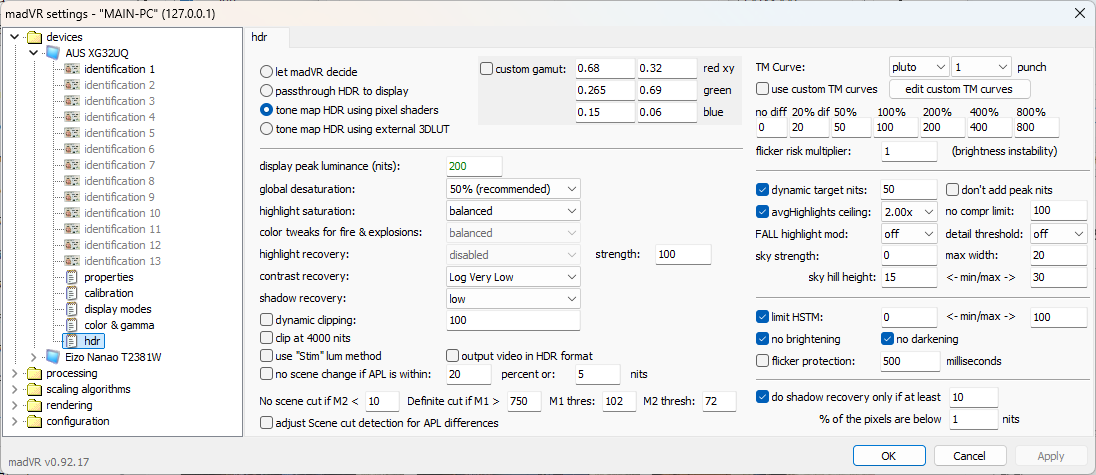The image size is (1096, 475).
Task: Click the OK button
Action: point(888,456)
